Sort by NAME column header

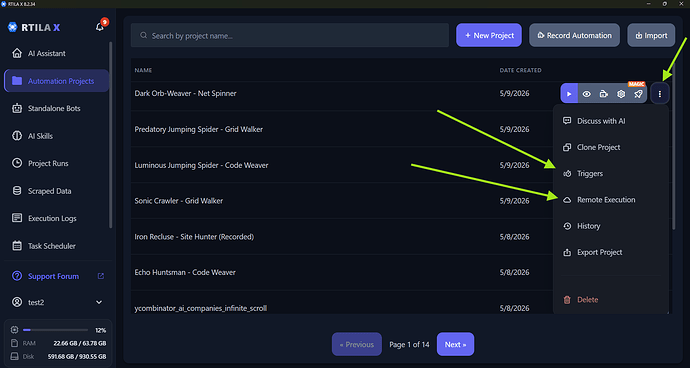point(143,70)
